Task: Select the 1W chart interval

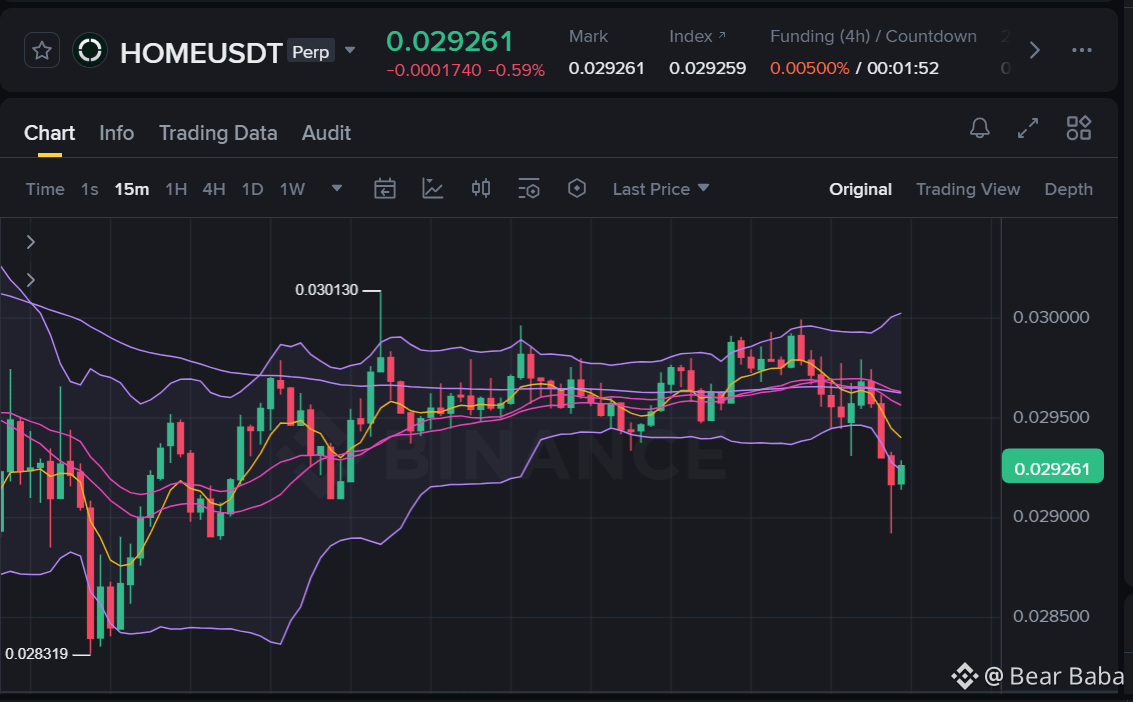Action: pyautogui.click(x=292, y=189)
